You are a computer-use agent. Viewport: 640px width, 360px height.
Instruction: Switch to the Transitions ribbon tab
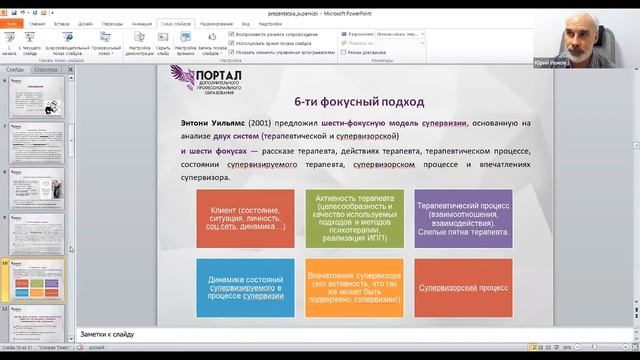pos(112,24)
